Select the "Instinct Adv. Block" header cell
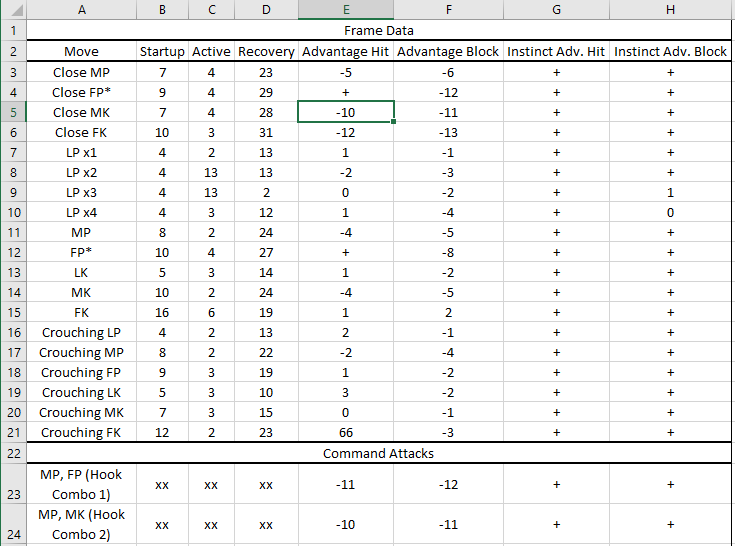 coord(670,52)
